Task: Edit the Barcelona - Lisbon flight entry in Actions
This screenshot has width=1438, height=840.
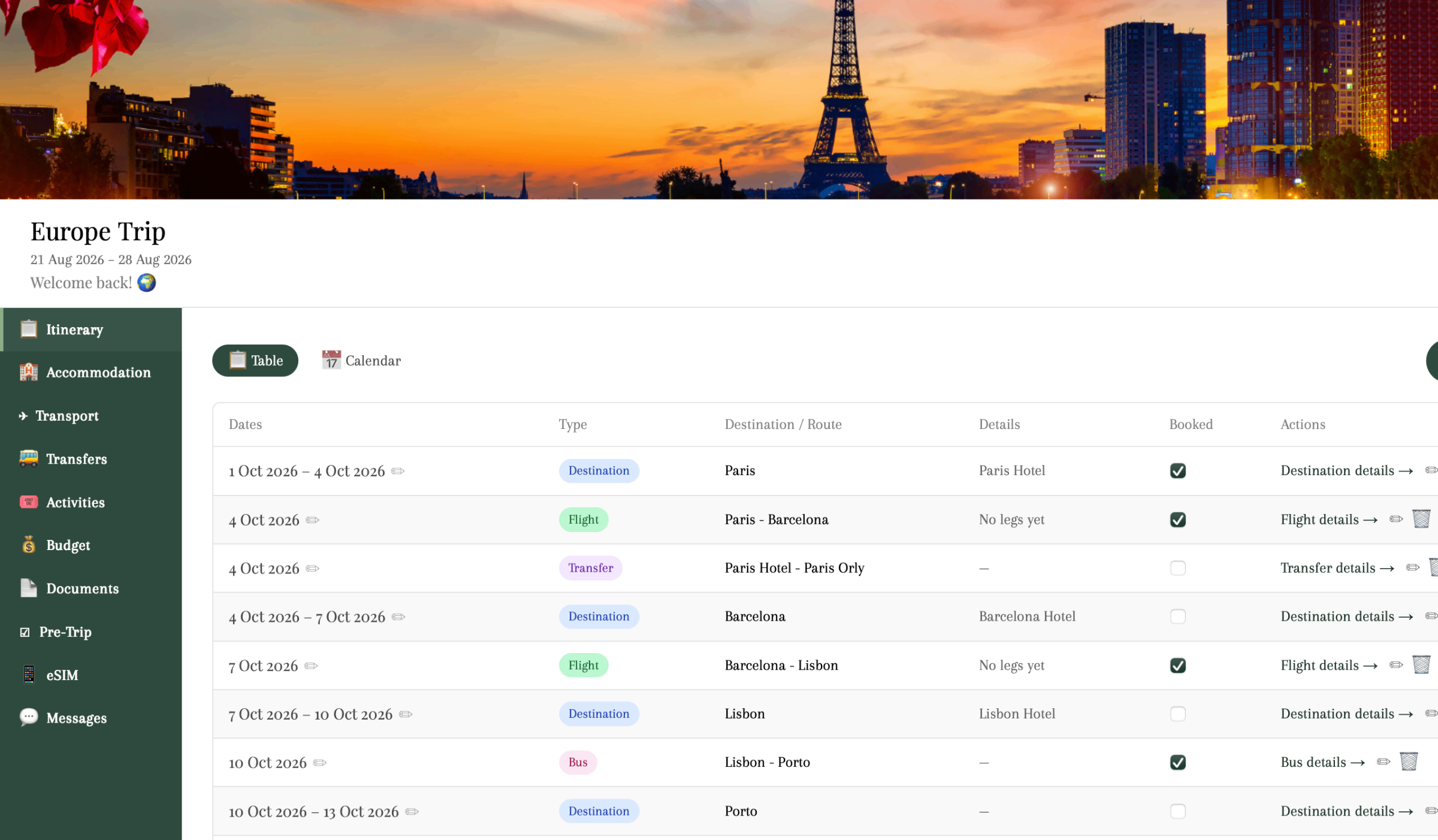Action: click(x=1396, y=664)
